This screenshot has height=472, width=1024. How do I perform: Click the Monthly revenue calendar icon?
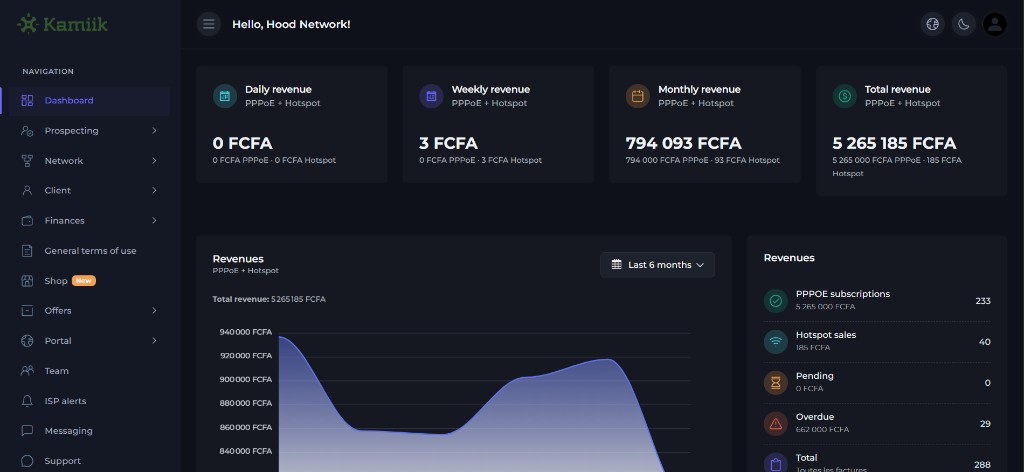pos(637,96)
